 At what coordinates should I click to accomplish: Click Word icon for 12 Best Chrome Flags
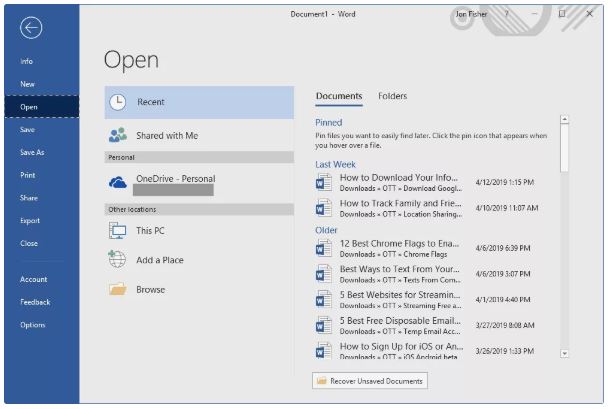[x=324, y=248]
